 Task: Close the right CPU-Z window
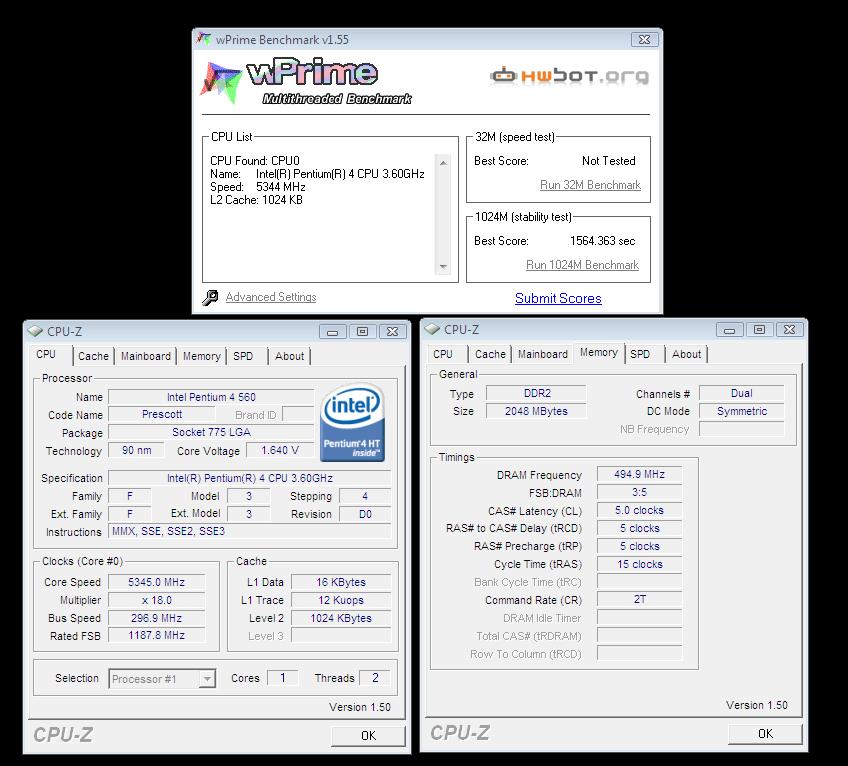click(x=790, y=329)
